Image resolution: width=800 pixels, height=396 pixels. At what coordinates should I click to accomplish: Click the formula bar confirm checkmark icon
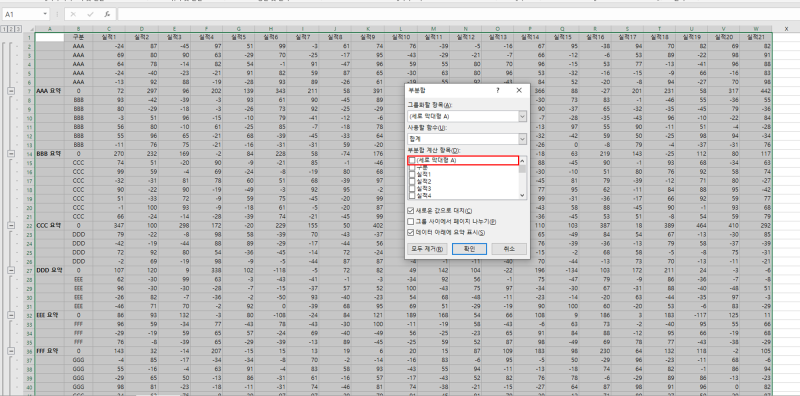pos(90,14)
